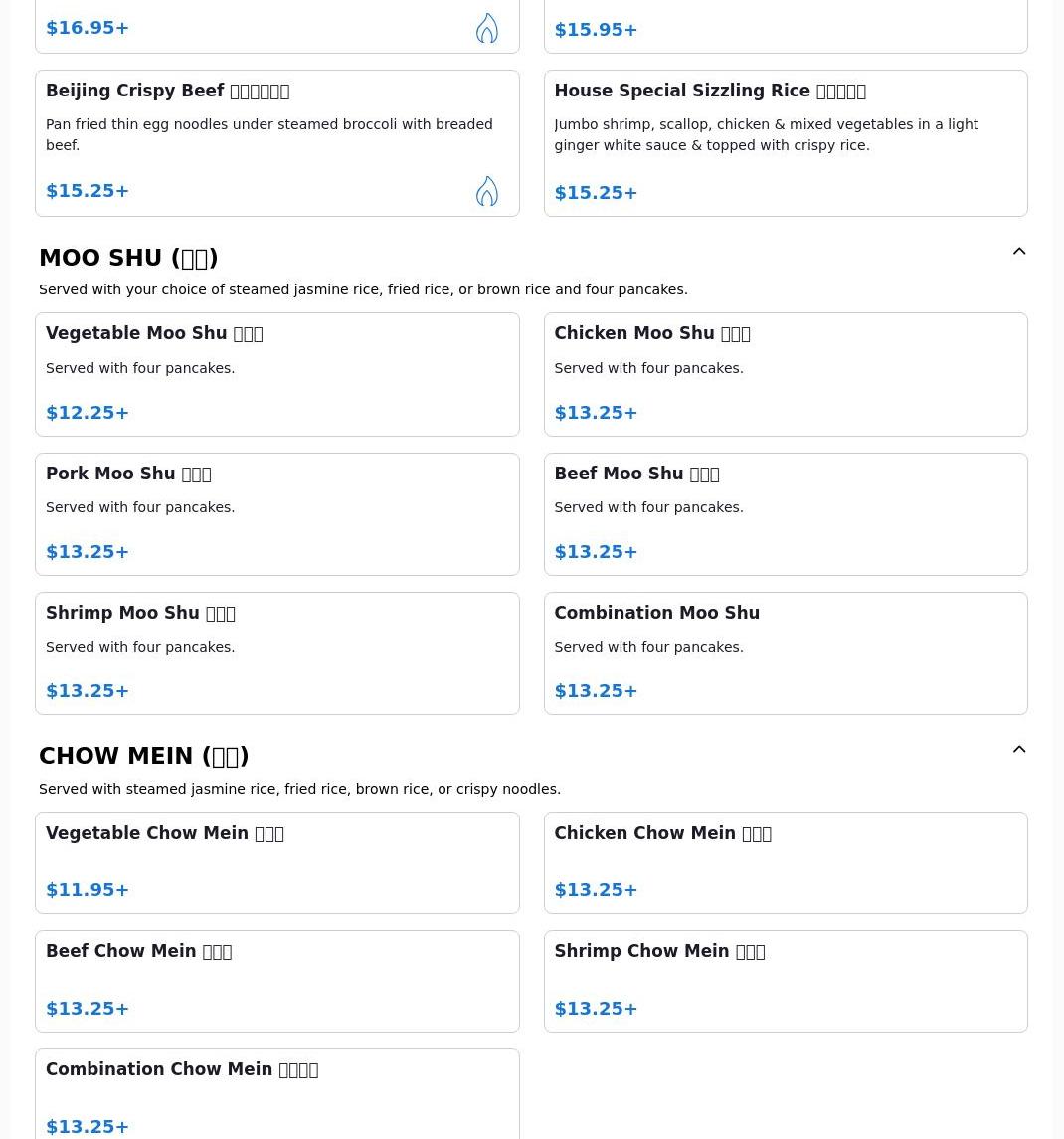Open the Beef Moo Shu card

click(x=785, y=513)
